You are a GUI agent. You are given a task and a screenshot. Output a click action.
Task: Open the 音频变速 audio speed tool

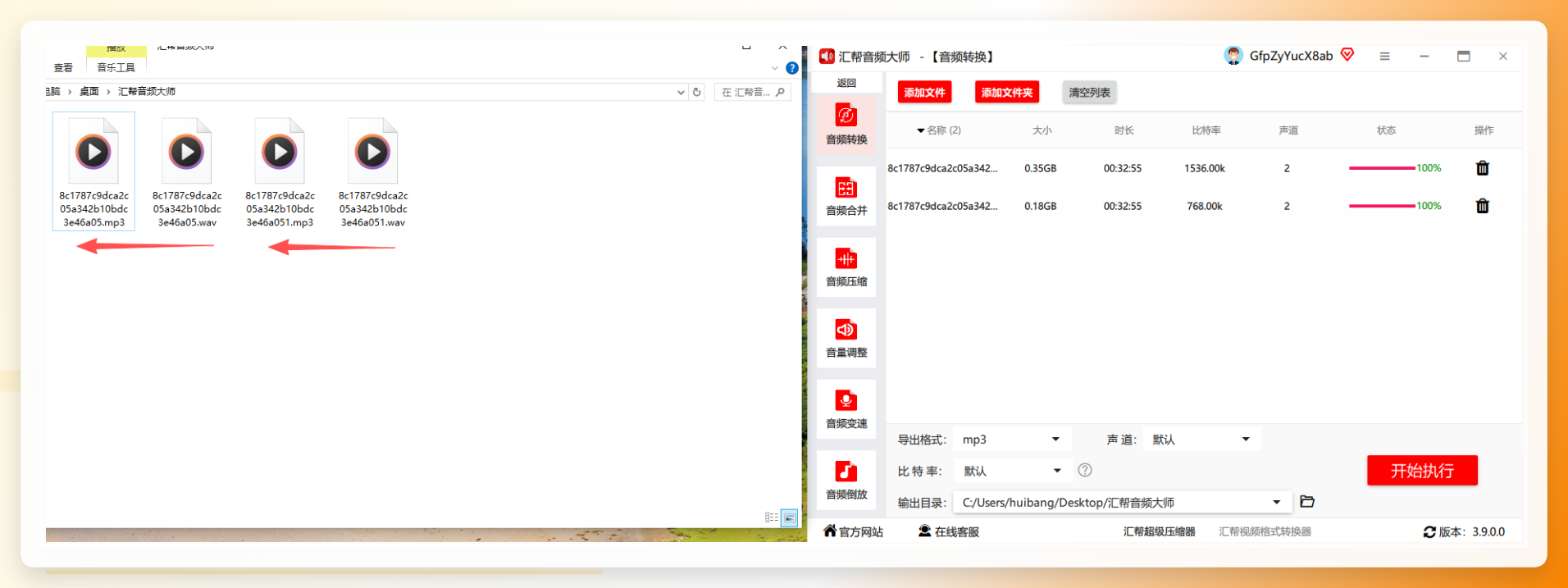tap(846, 409)
